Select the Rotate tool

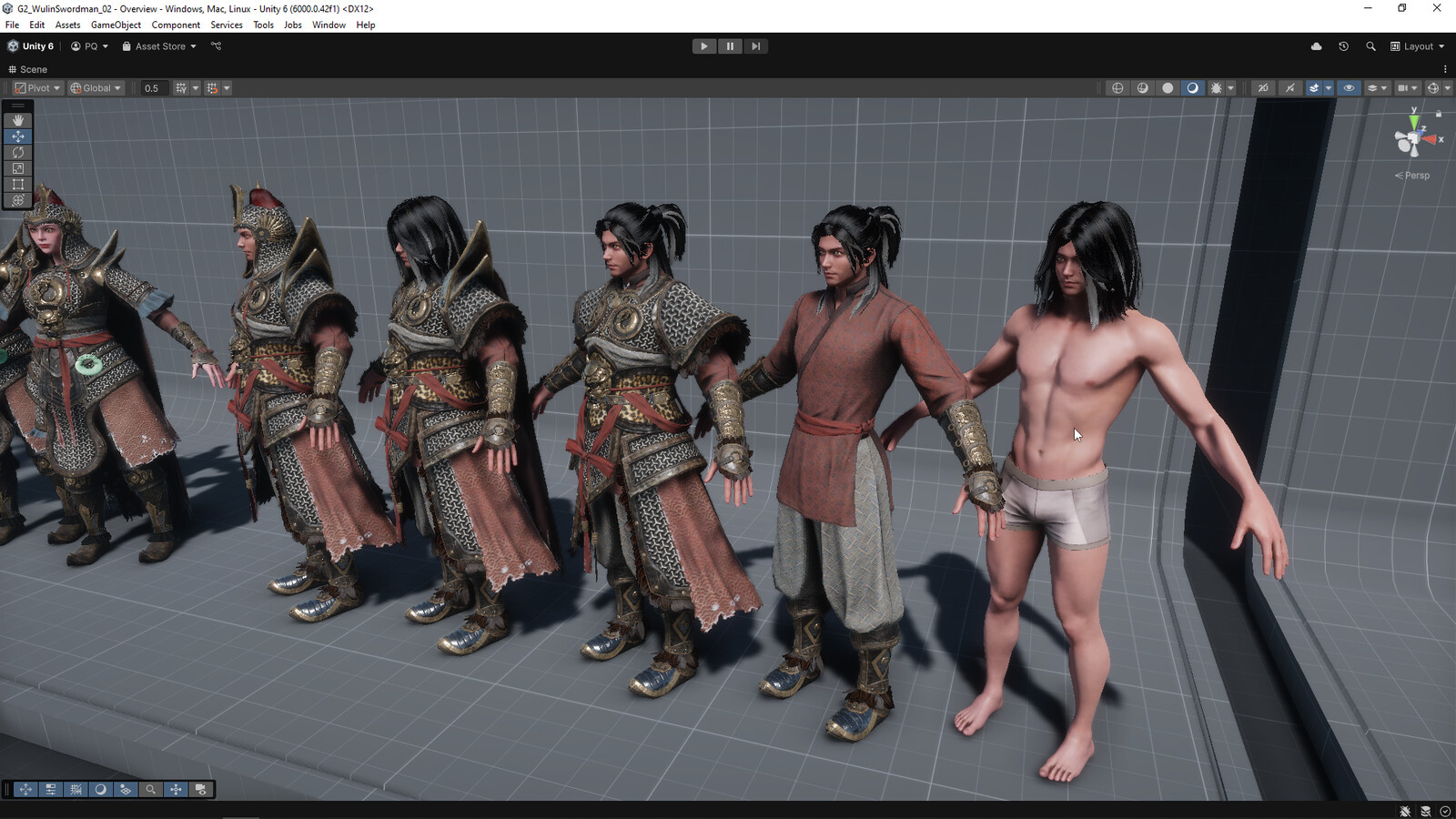[x=18, y=152]
